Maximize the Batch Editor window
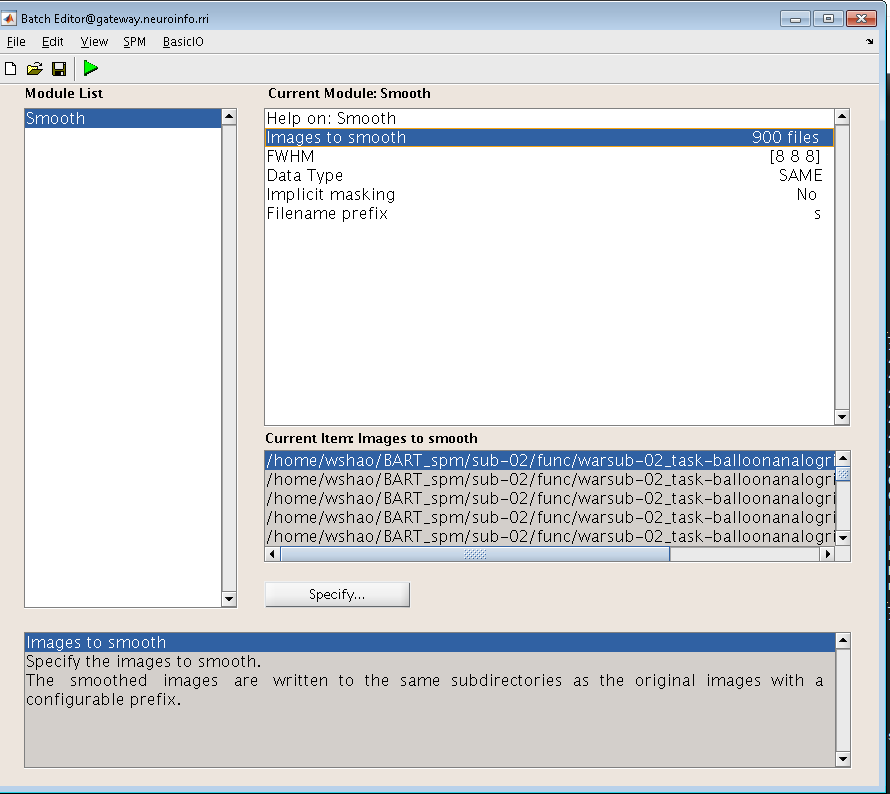This screenshot has width=890, height=794. point(828,19)
